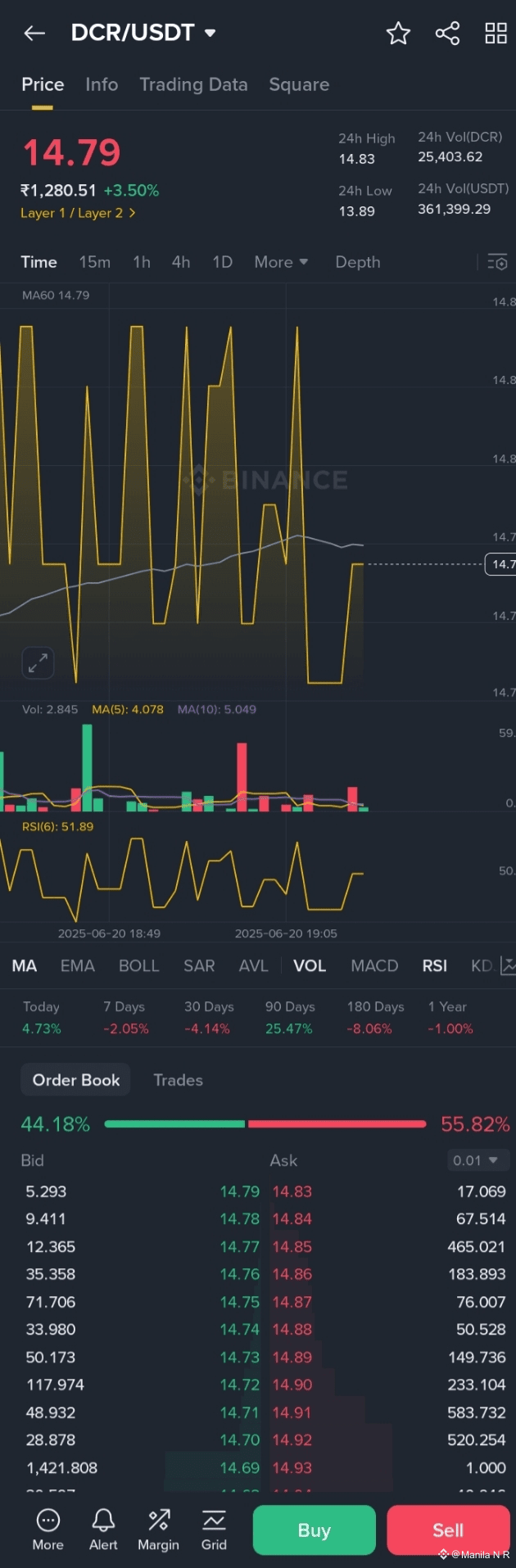This screenshot has width=516, height=1568.
Task: Tap the back arrow icon
Action: coord(34,33)
